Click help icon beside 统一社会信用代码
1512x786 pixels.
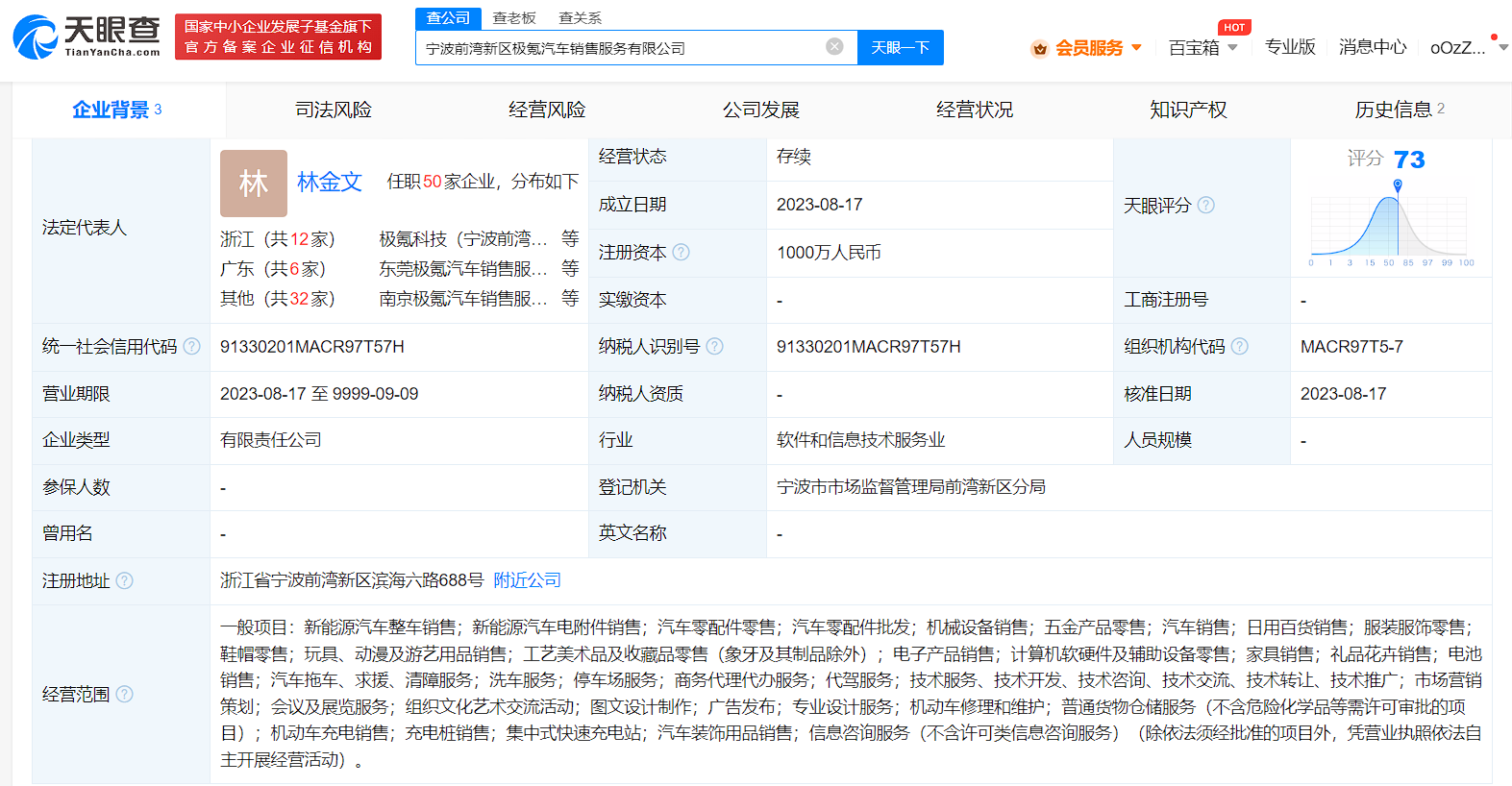click(192, 346)
